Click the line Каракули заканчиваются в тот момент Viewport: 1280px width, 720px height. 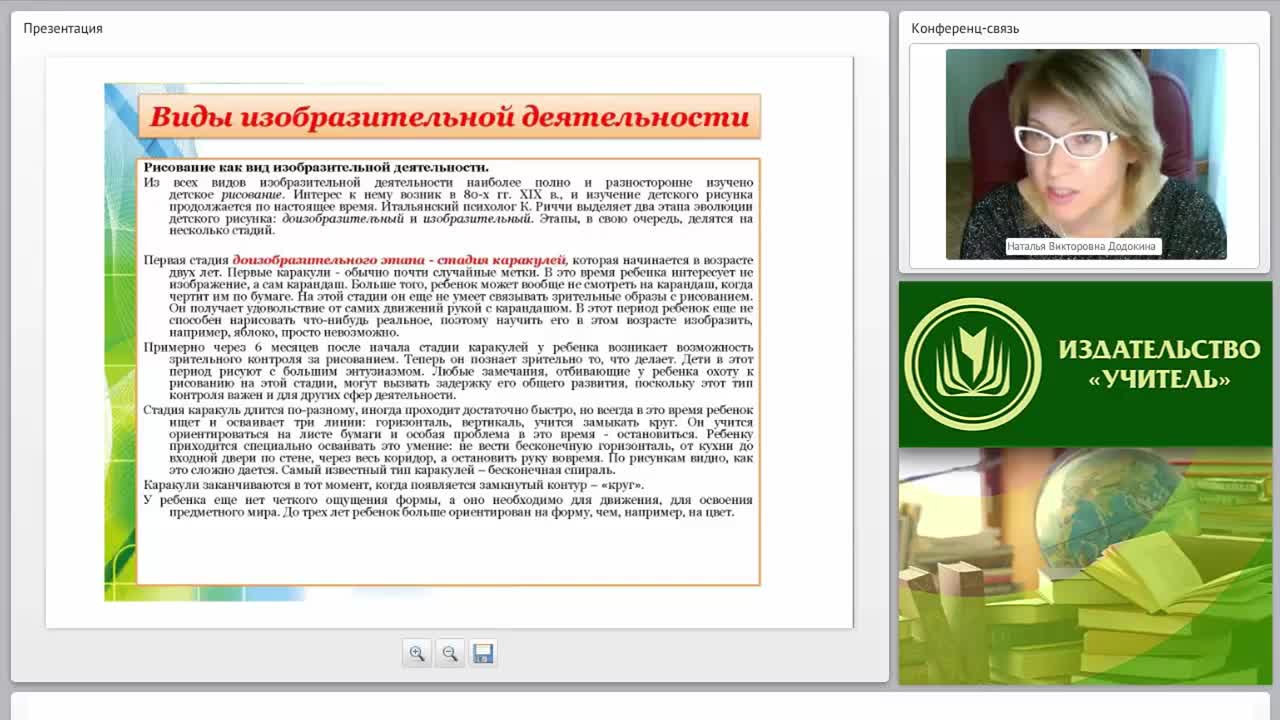tap(394, 485)
